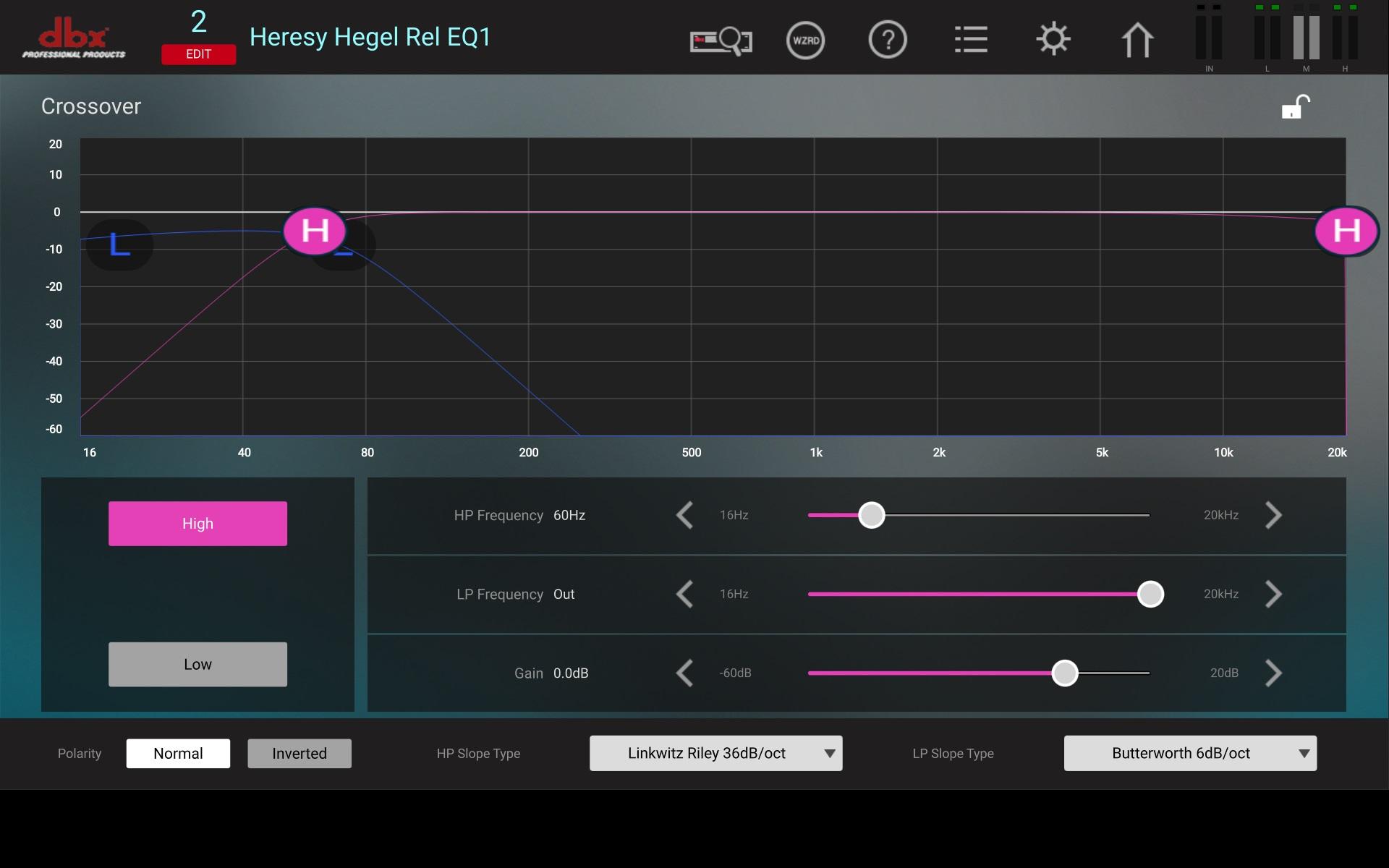This screenshot has width=1389, height=868.
Task: Open the help question mark icon
Action: pyautogui.click(x=888, y=40)
